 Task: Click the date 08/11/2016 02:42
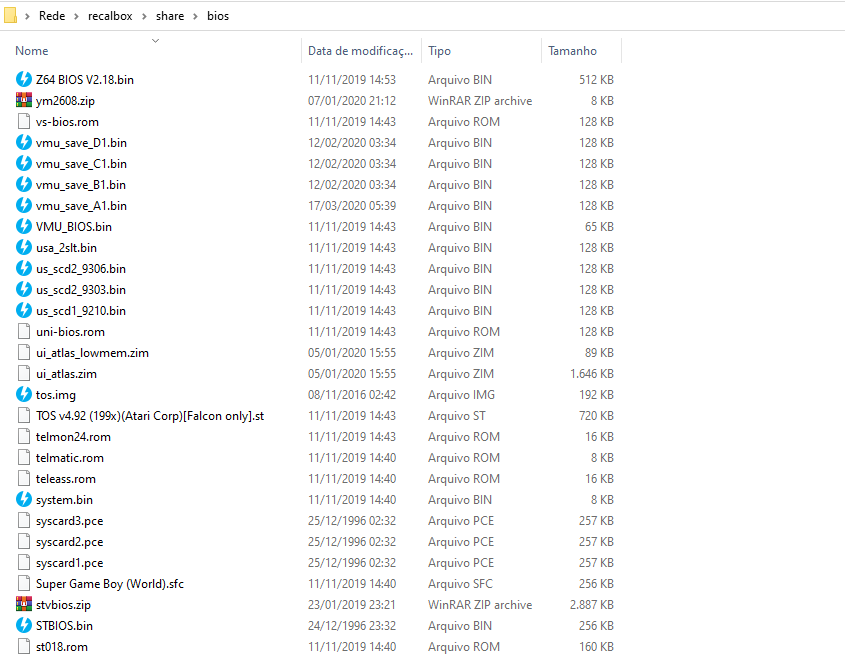point(352,394)
